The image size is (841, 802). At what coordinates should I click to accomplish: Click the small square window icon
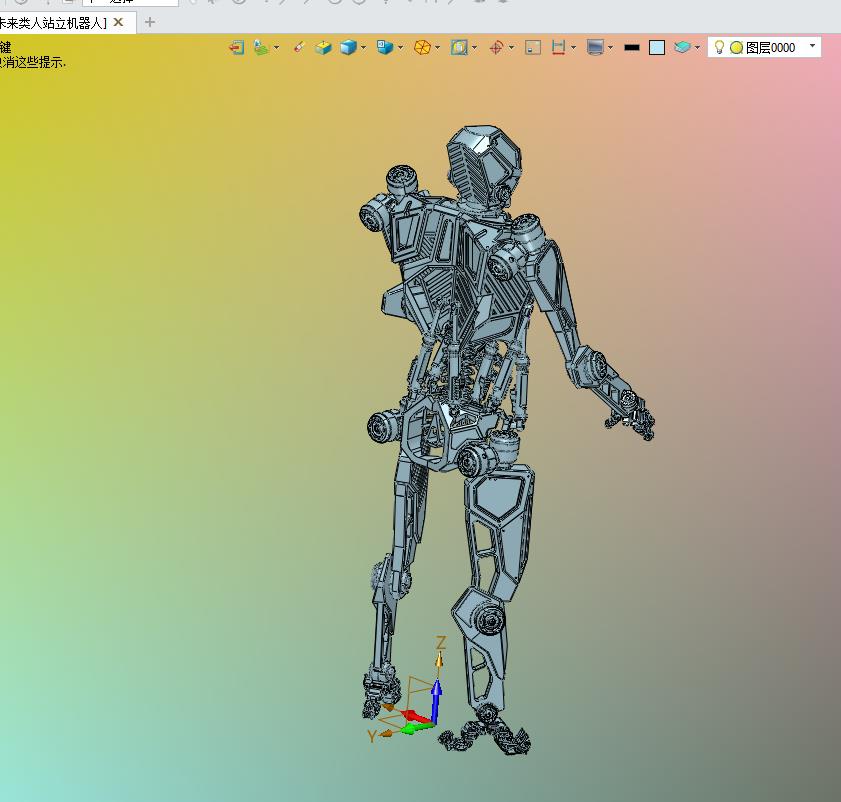pyautogui.click(x=533, y=48)
